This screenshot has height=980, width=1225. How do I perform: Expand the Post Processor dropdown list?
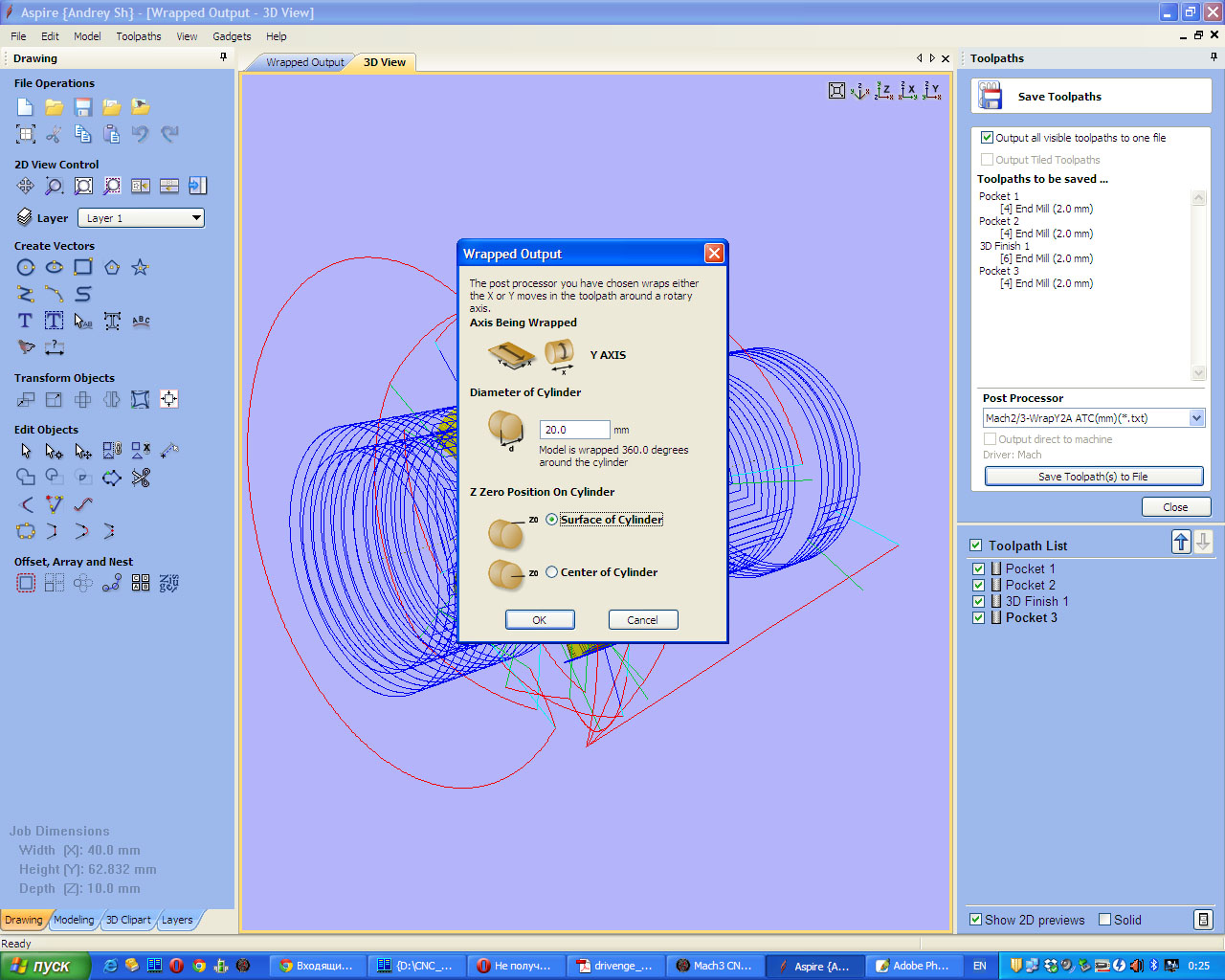point(1196,418)
